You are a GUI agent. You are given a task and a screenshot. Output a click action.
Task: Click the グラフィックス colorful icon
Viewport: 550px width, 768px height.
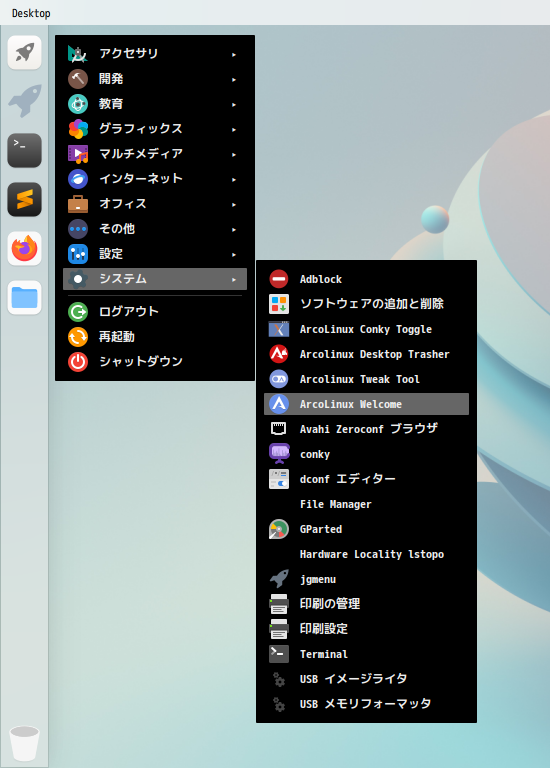tap(78, 129)
